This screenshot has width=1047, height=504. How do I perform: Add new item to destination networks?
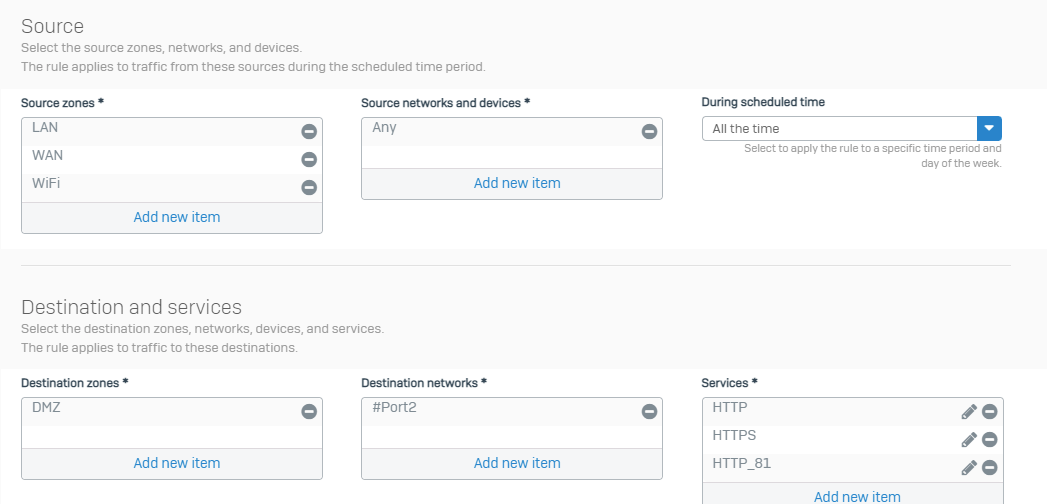[x=517, y=463]
